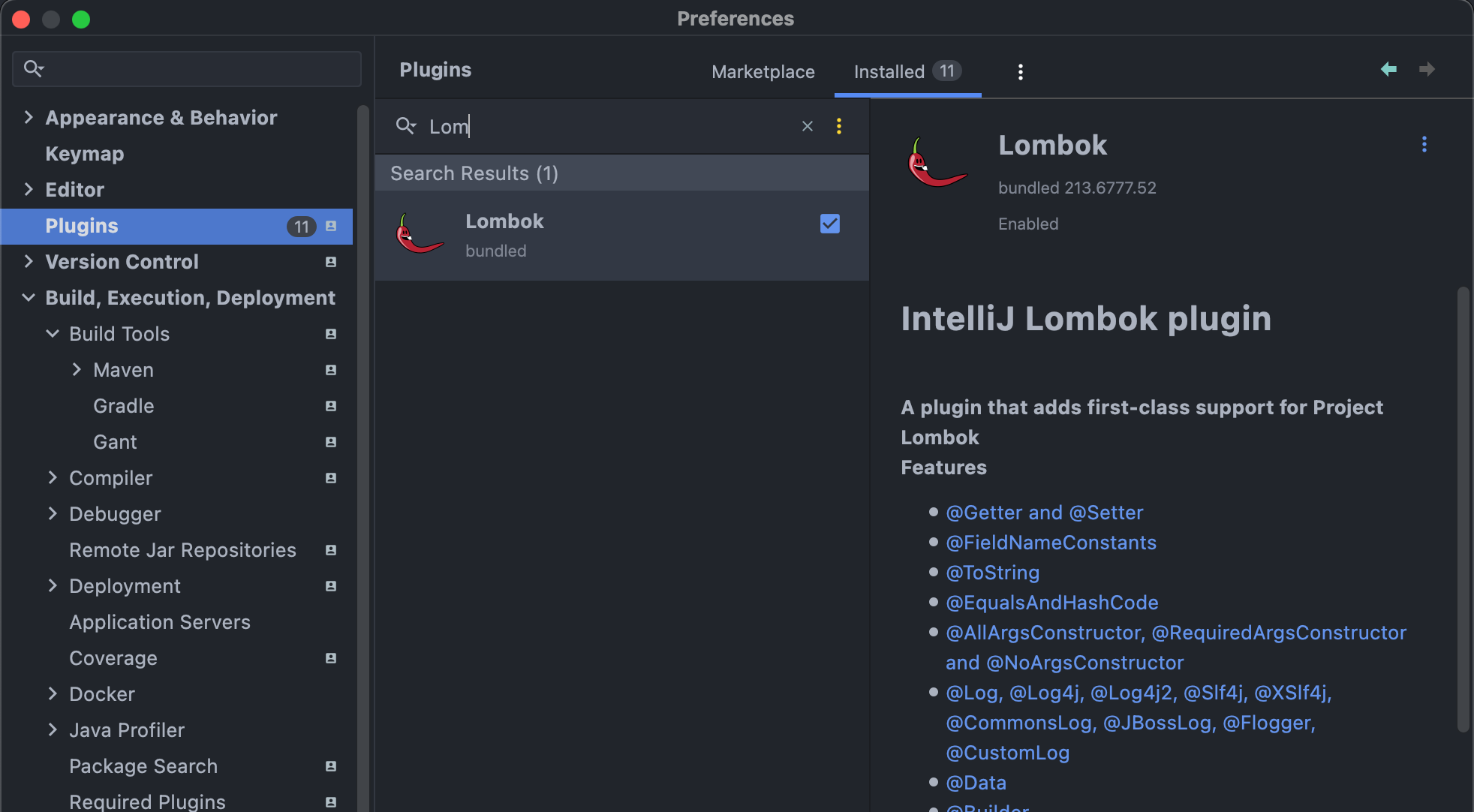Select Keymap in settings sidebar

pos(84,154)
